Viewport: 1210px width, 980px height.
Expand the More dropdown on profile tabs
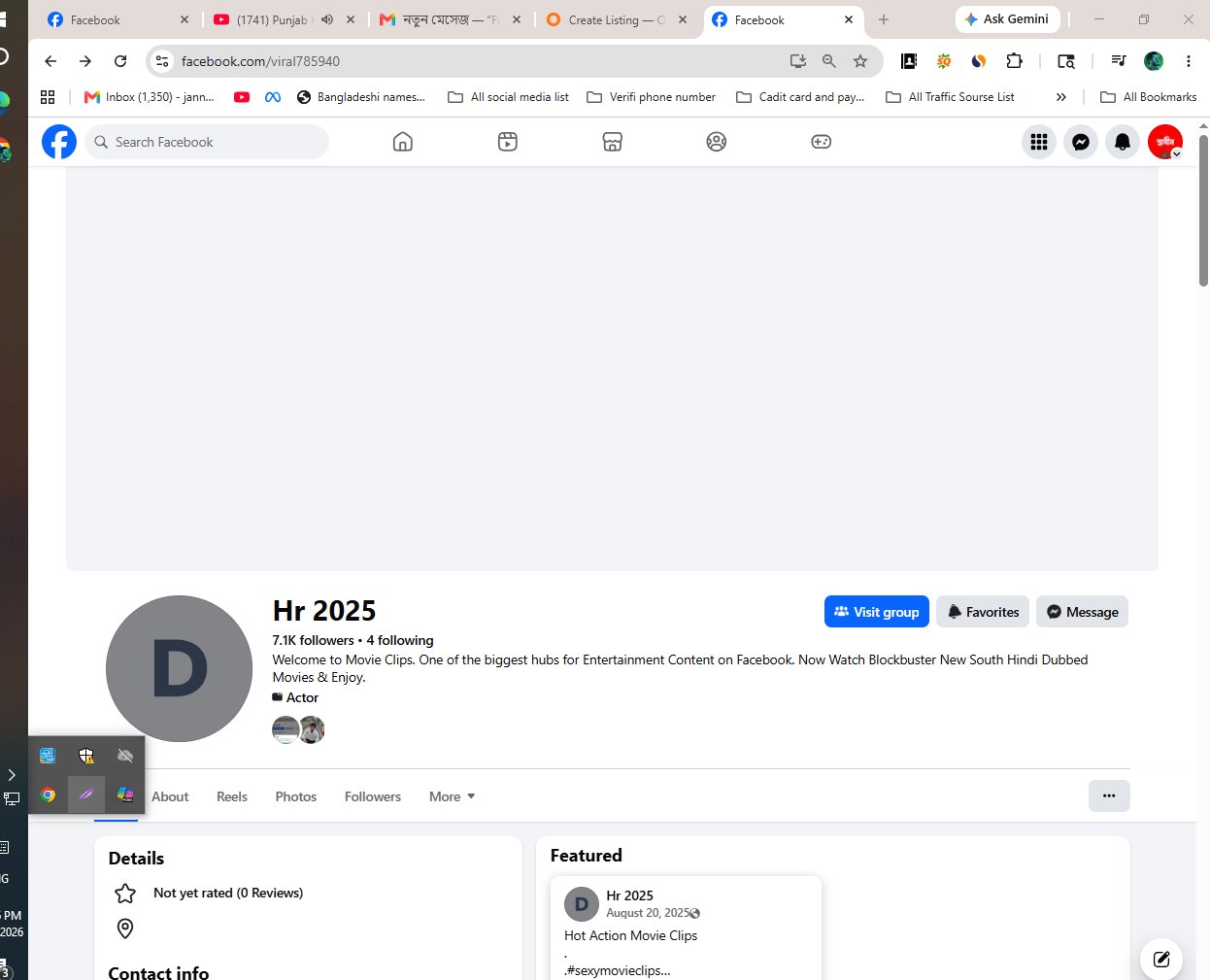(453, 796)
